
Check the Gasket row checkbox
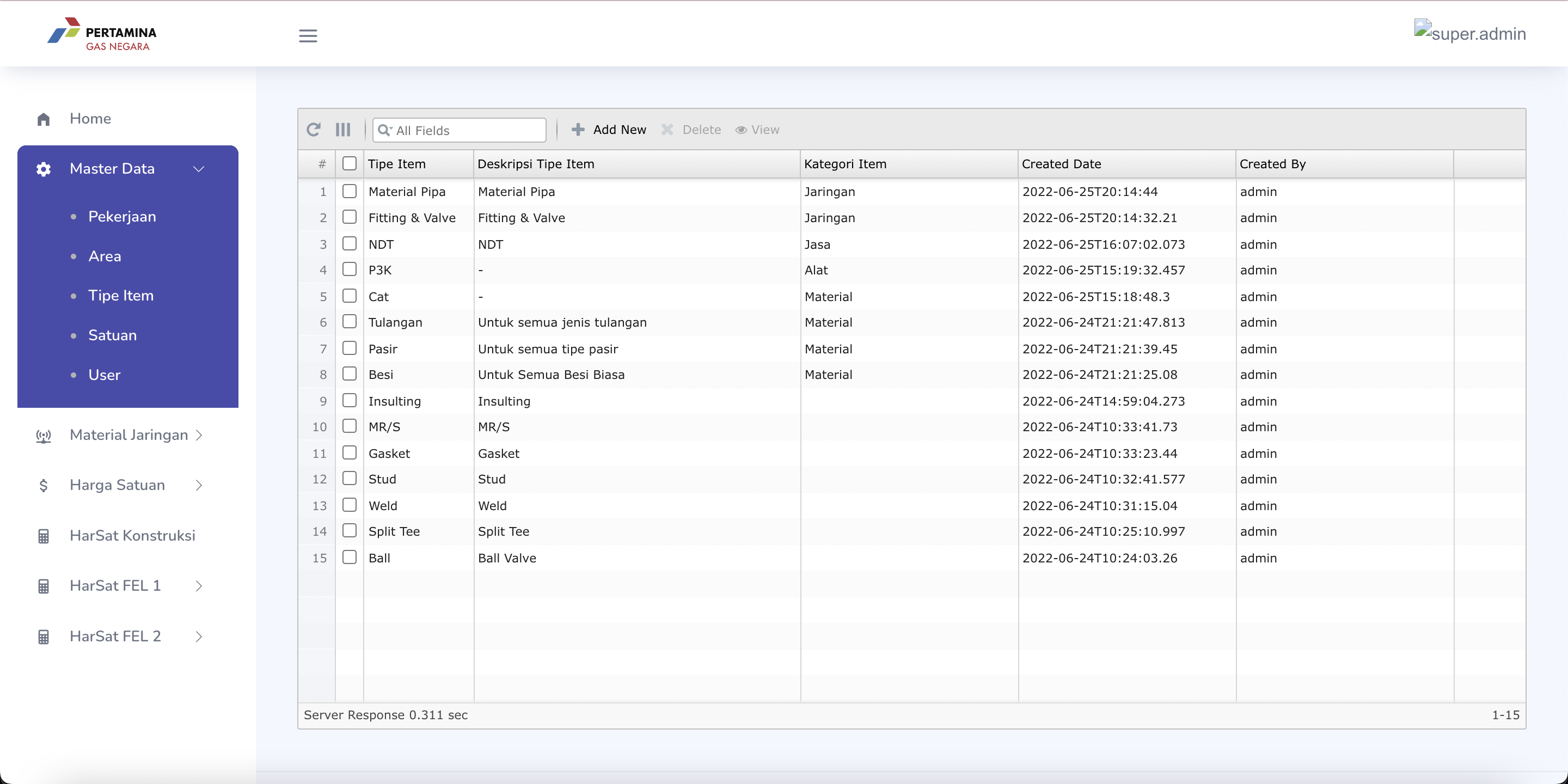click(350, 453)
